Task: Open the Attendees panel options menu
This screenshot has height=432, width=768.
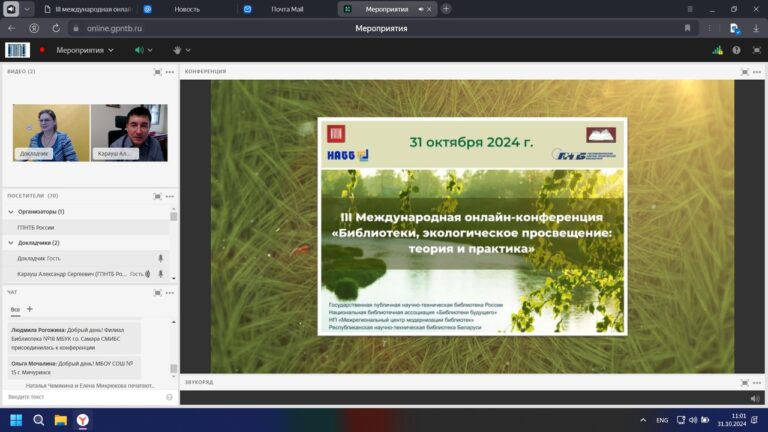Action: 170,196
